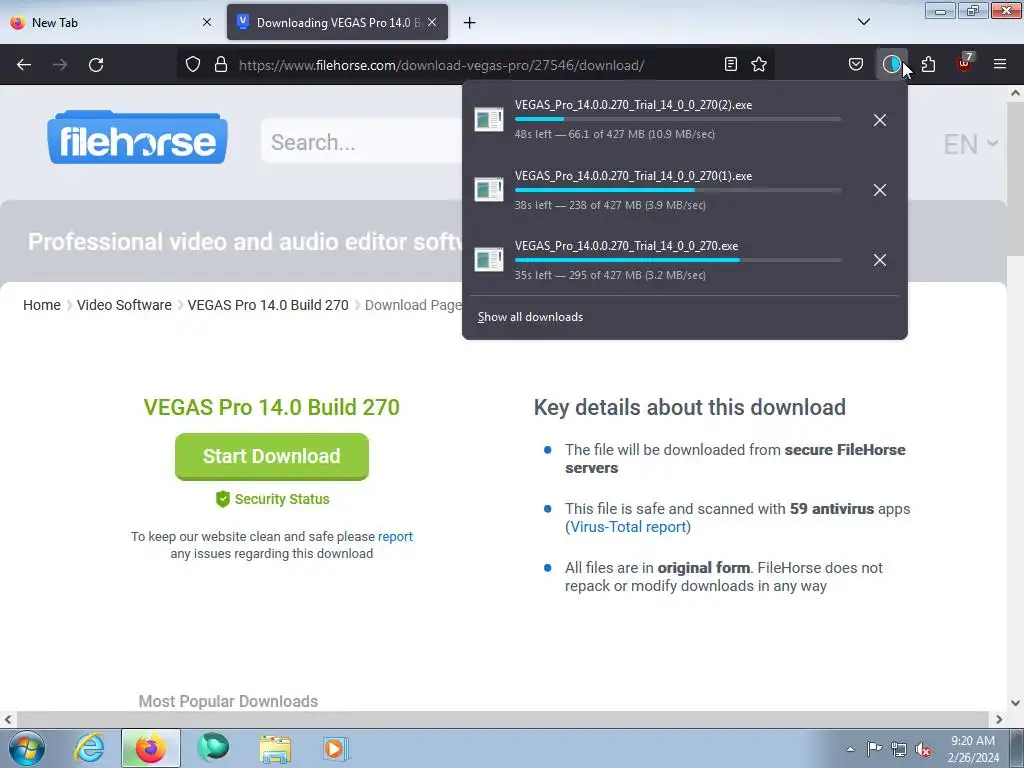
Task: Open the tracking protection shield icon
Action: click(193, 64)
